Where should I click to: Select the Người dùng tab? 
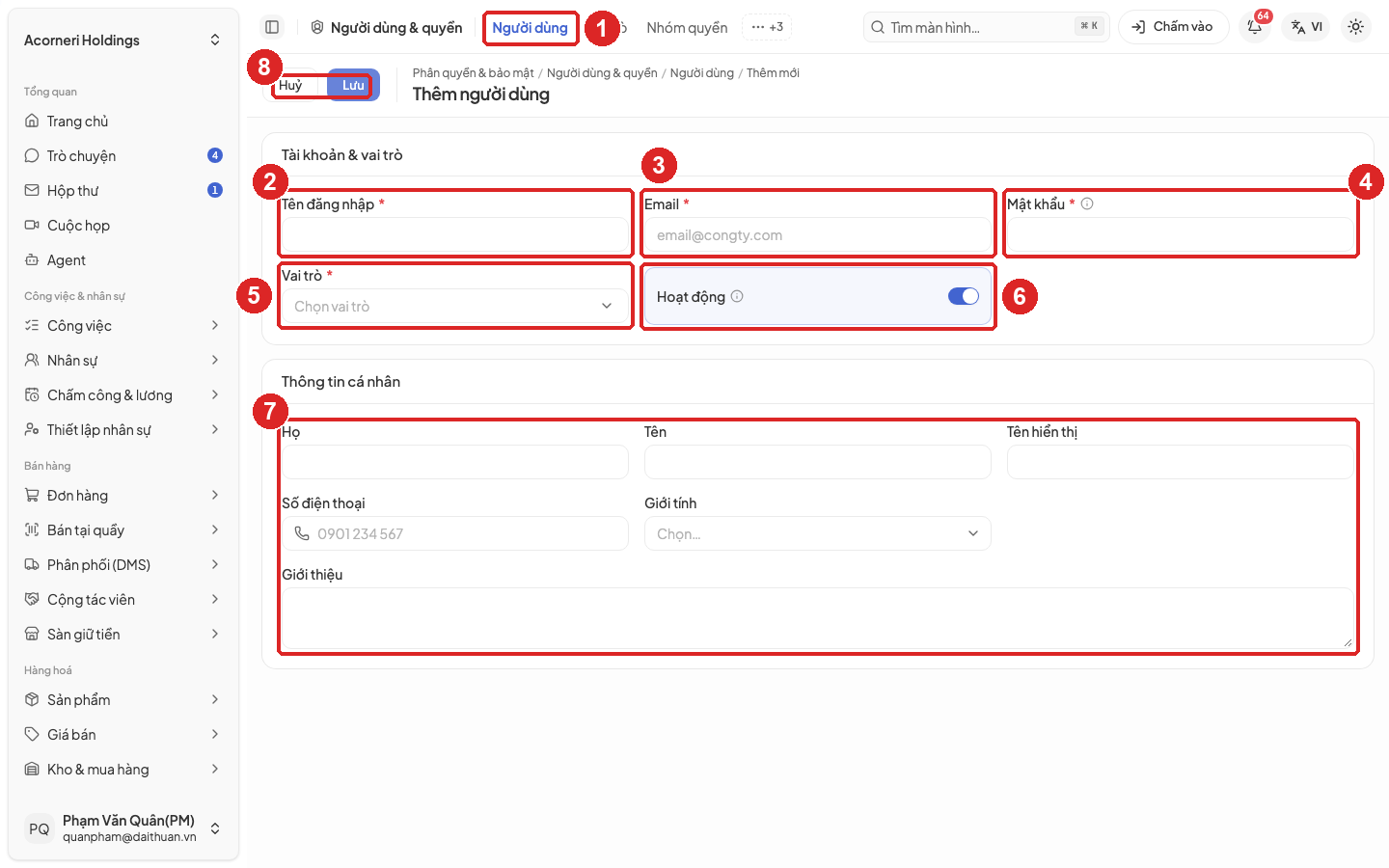coord(530,28)
